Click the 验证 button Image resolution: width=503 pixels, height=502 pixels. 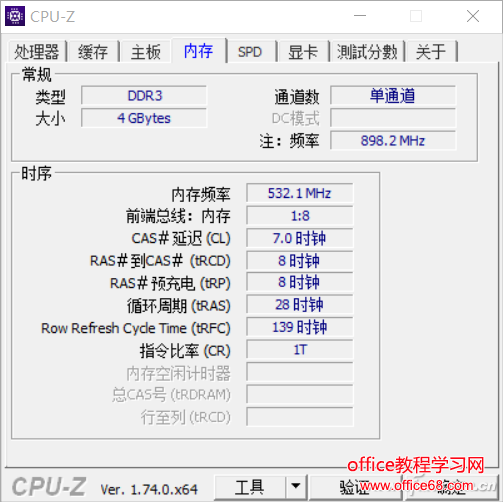point(355,487)
